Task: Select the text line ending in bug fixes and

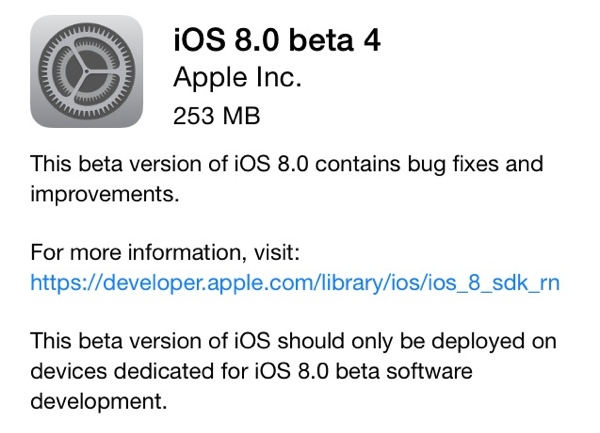Action: [x=287, y=164]
